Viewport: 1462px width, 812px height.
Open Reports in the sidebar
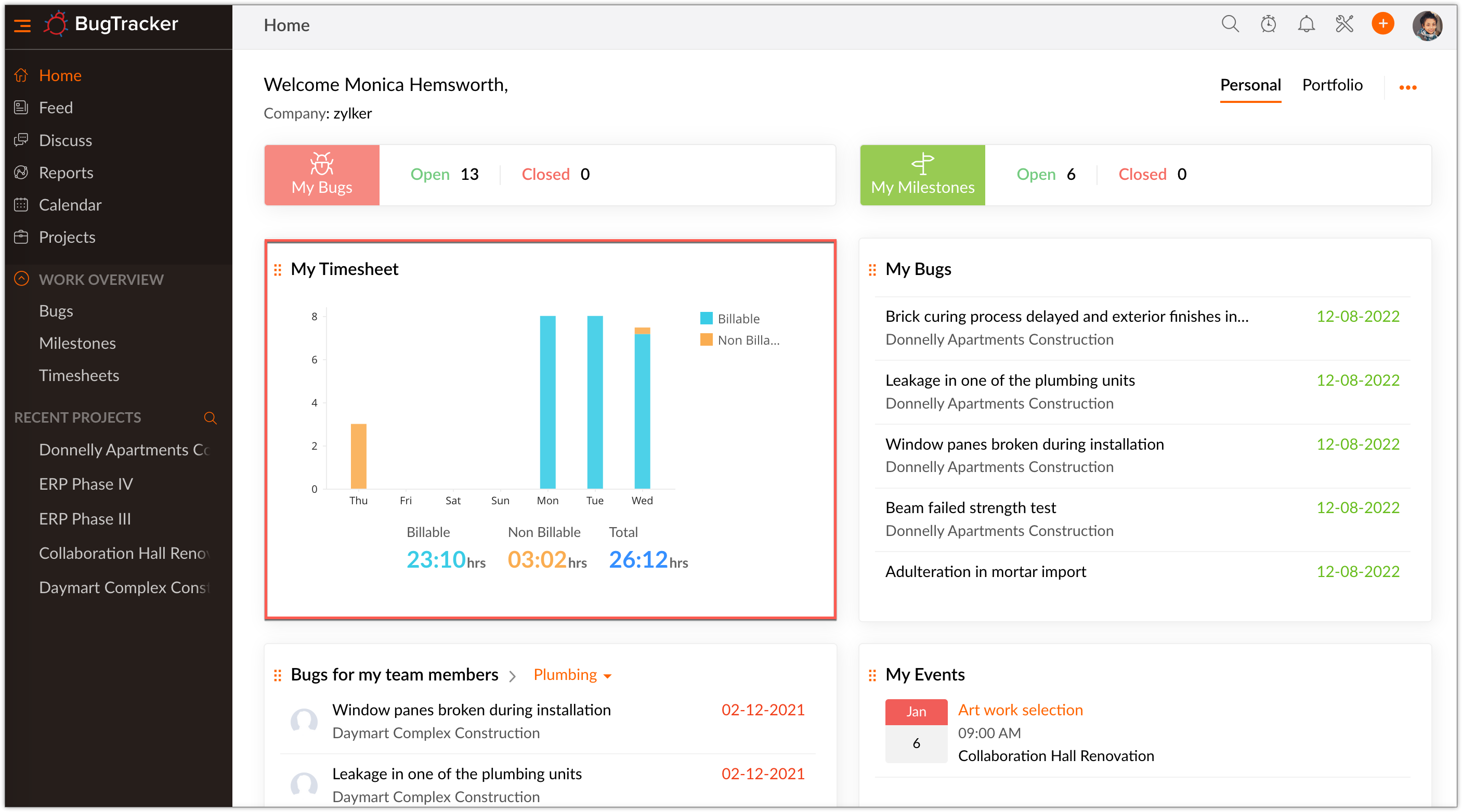click(x=66, y=173)
